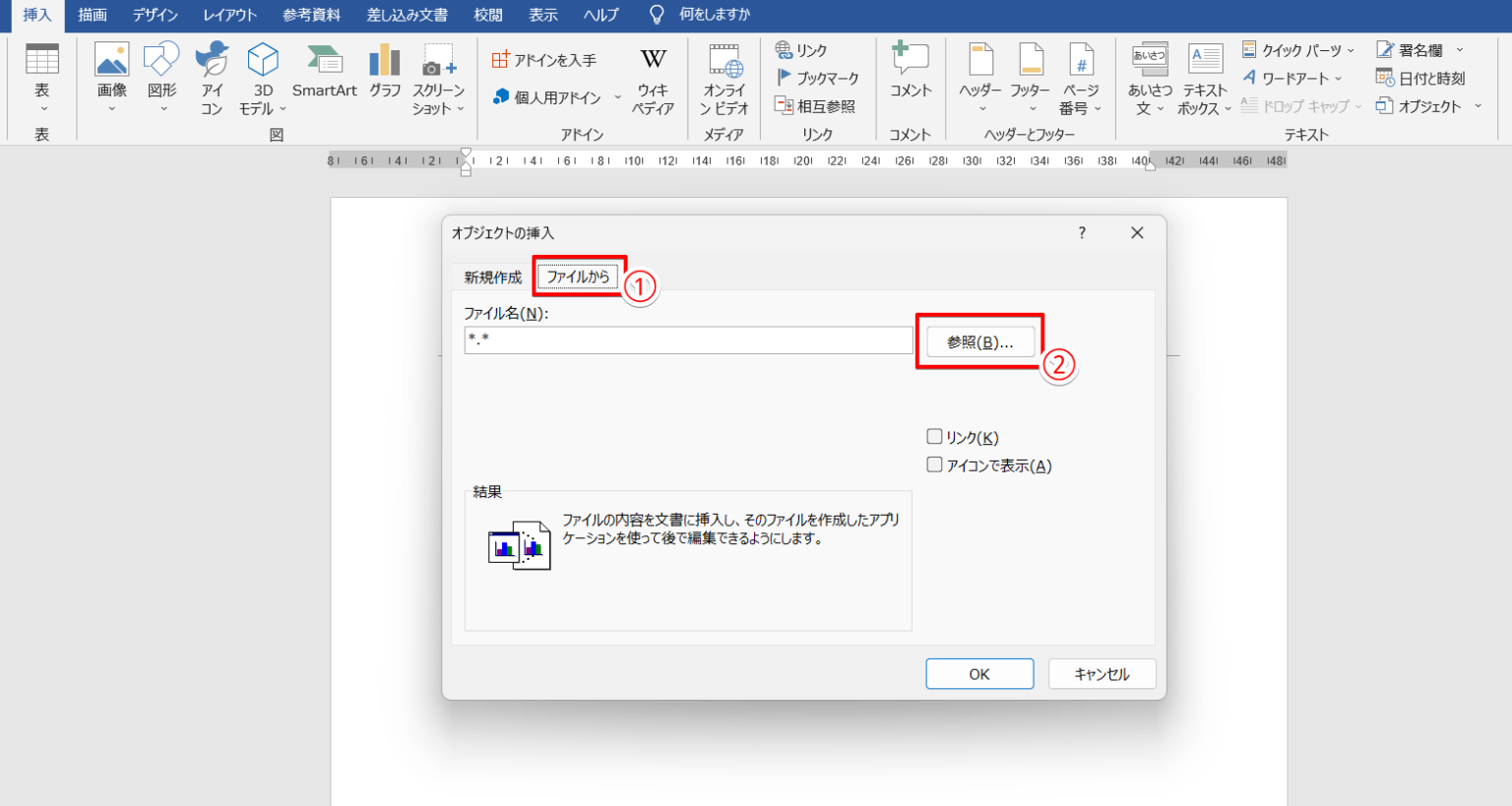This screenshot has height=806, width=1512.
Task: Click the dialog help question mark
Action: click(1082, 233)
